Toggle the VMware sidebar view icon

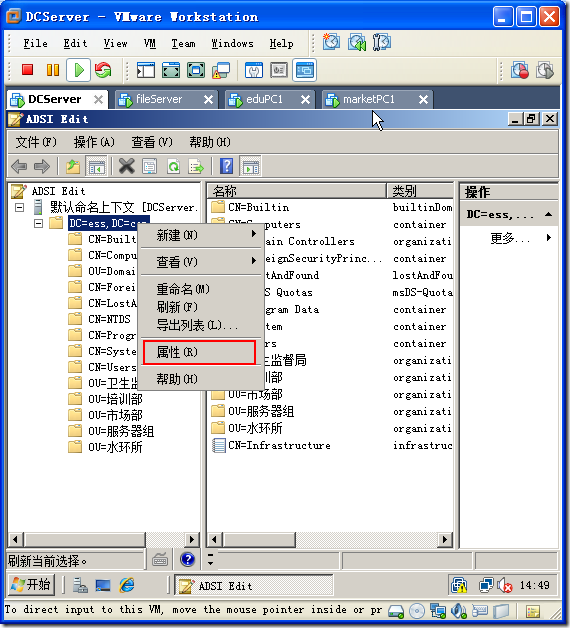[146, 70]
